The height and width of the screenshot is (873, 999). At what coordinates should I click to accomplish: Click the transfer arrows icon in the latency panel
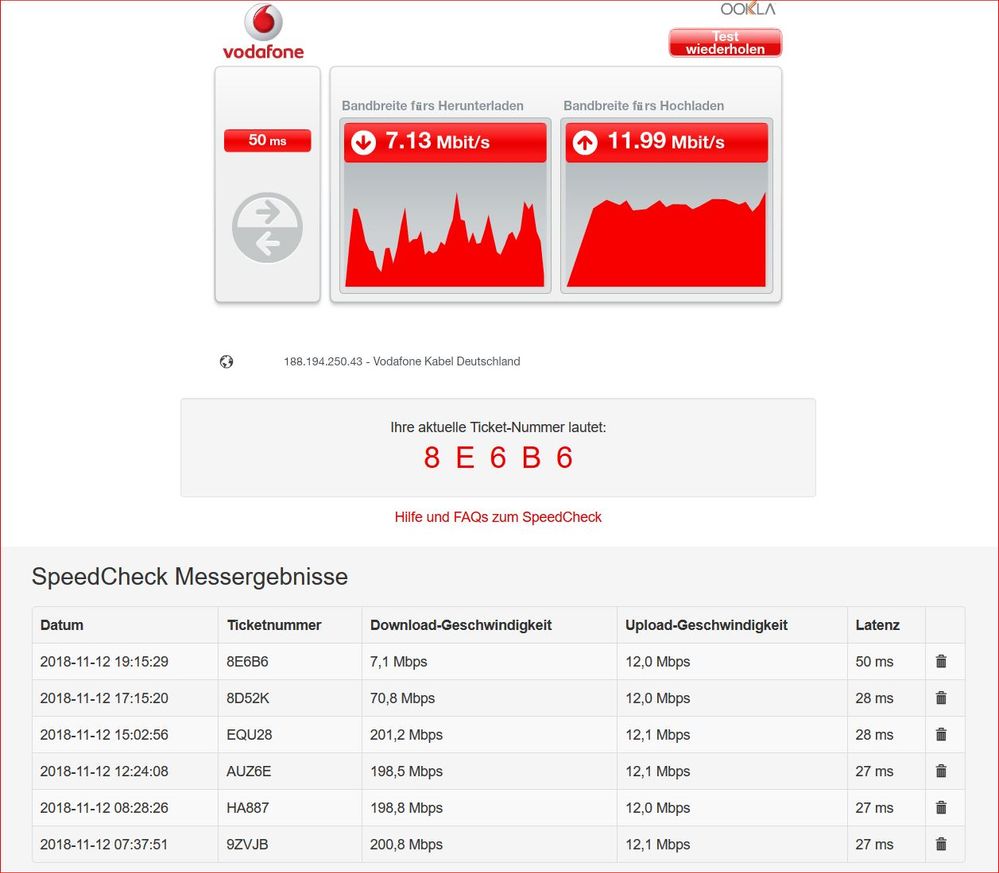click(x=267, y=228)
